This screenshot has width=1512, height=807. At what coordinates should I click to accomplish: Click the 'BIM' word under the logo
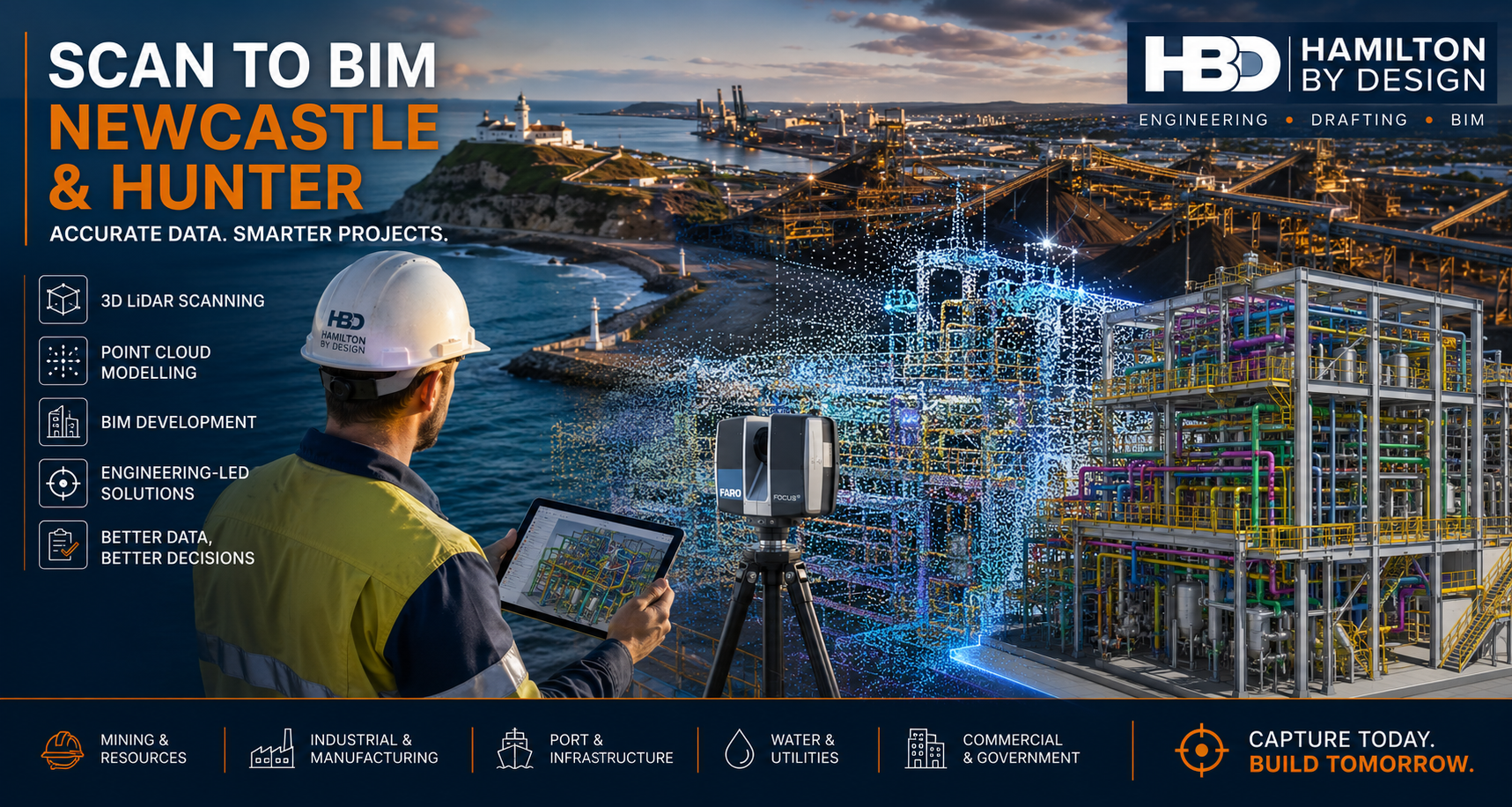(1468, 120)
